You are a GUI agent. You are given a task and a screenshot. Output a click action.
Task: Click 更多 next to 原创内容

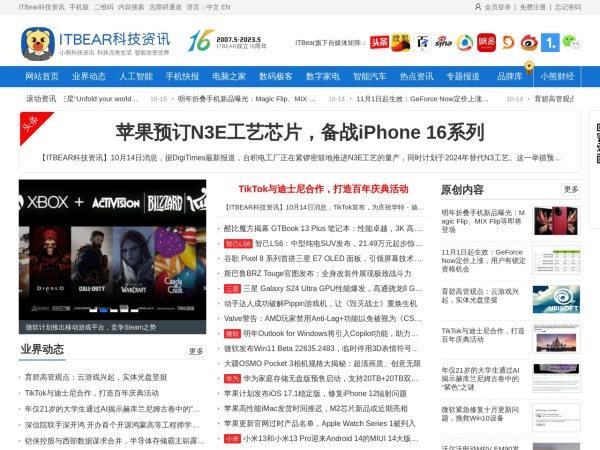tap(570, 189)
